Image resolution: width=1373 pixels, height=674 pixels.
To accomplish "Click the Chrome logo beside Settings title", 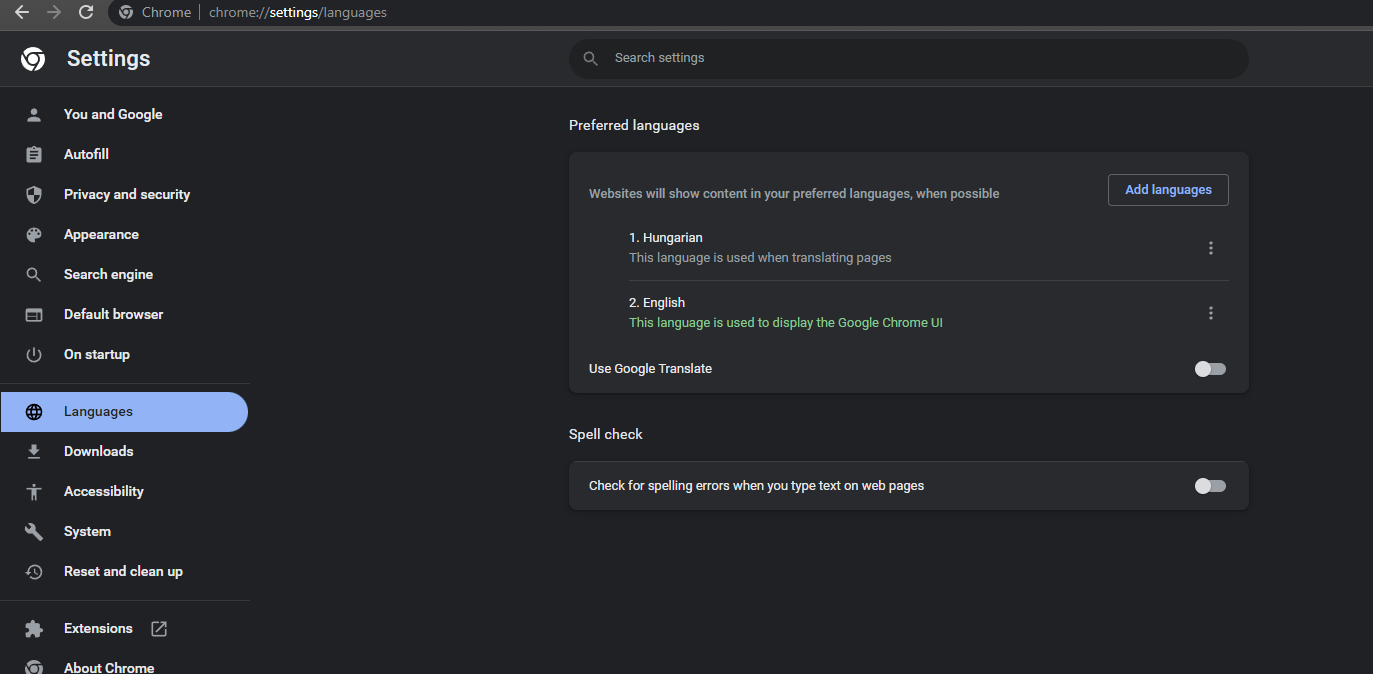I will 33,59.
